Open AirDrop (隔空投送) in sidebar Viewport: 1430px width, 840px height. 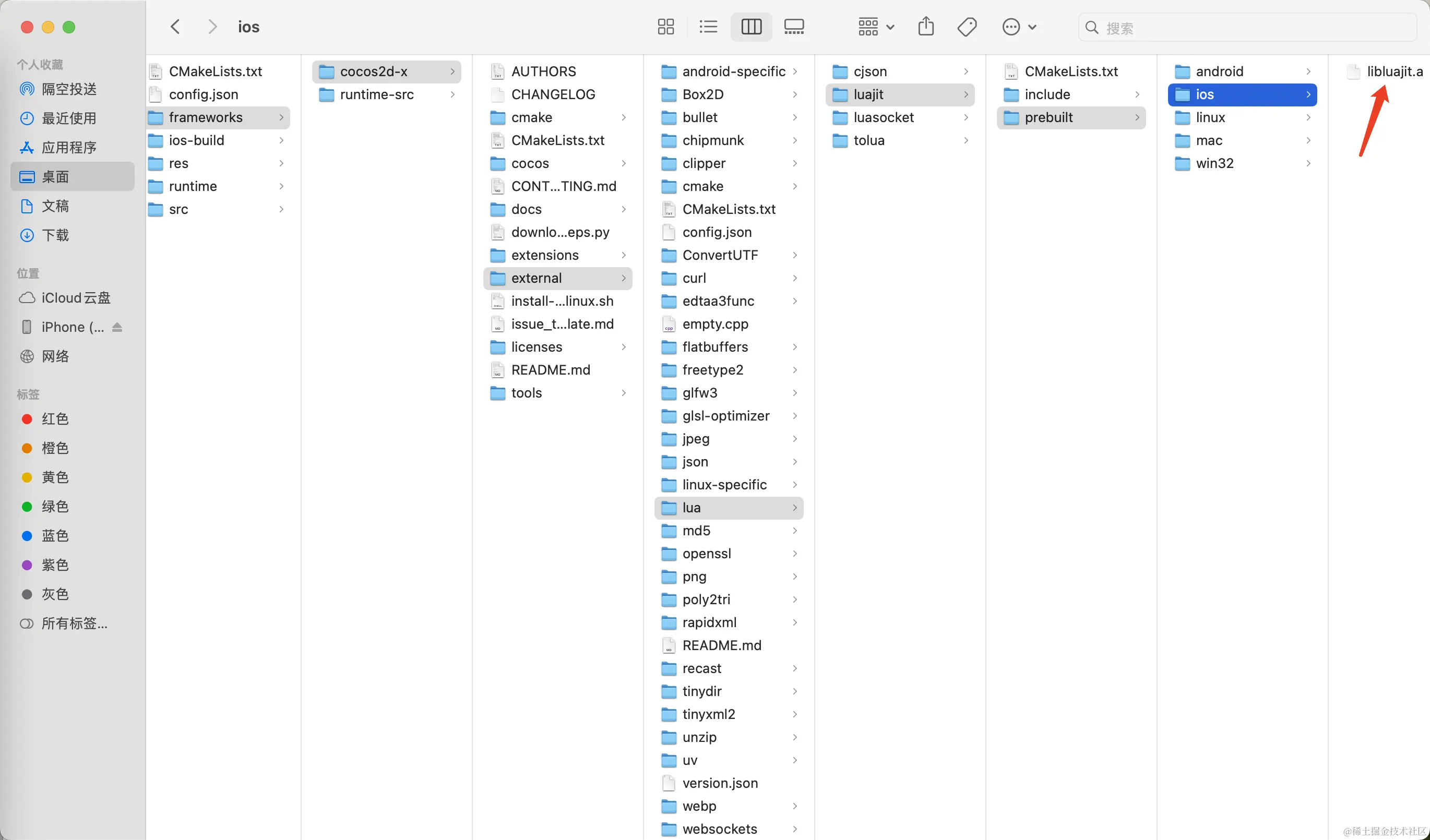point(69,89)
